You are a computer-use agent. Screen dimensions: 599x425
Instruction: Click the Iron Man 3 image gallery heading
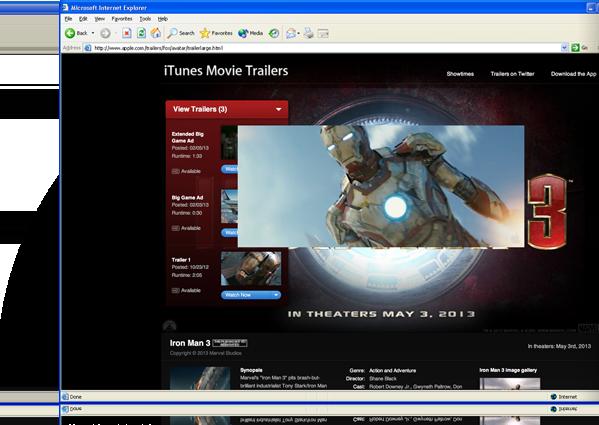point(508,370)
